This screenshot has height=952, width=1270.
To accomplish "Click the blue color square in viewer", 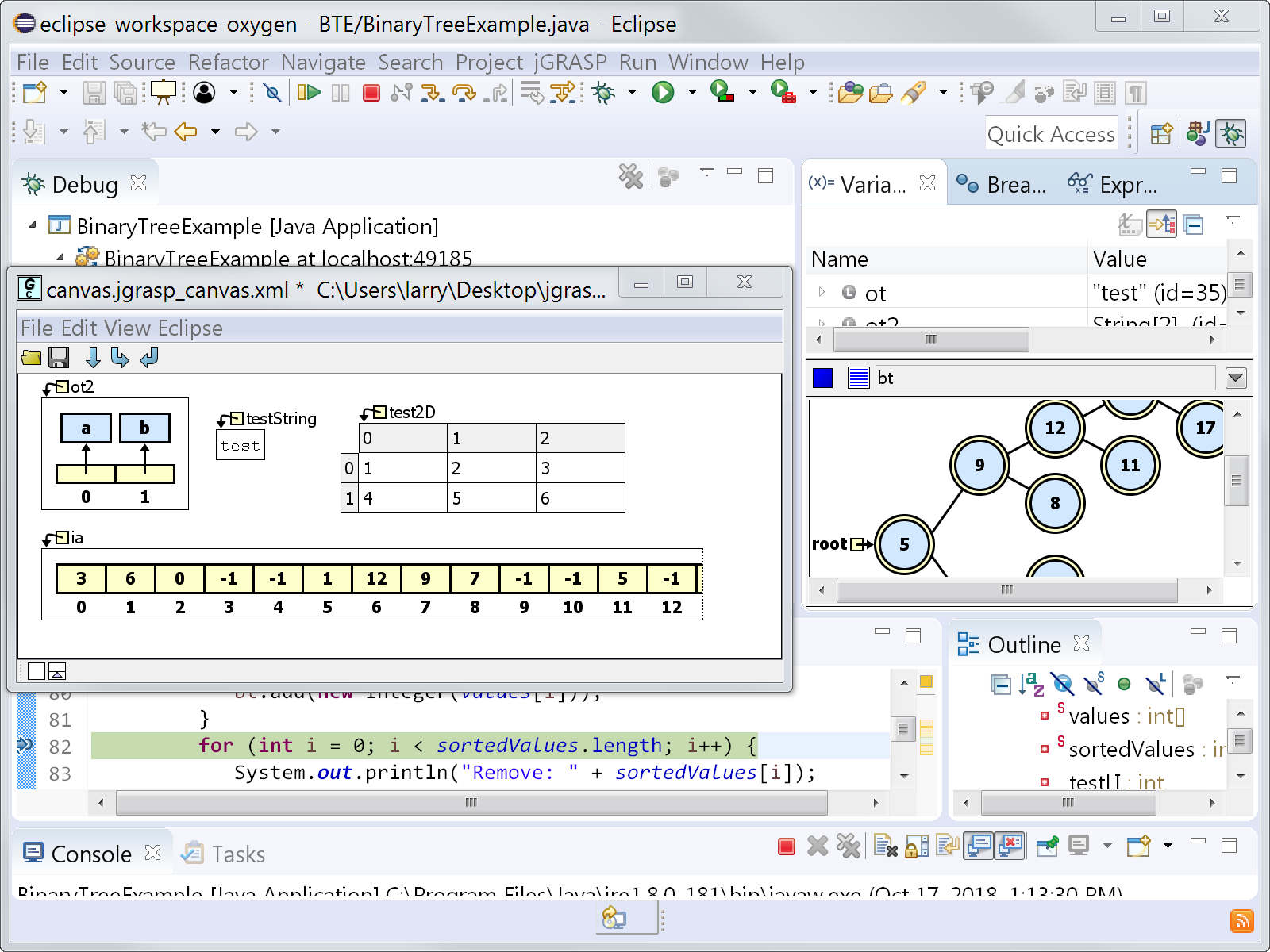I will pos(823,378).
